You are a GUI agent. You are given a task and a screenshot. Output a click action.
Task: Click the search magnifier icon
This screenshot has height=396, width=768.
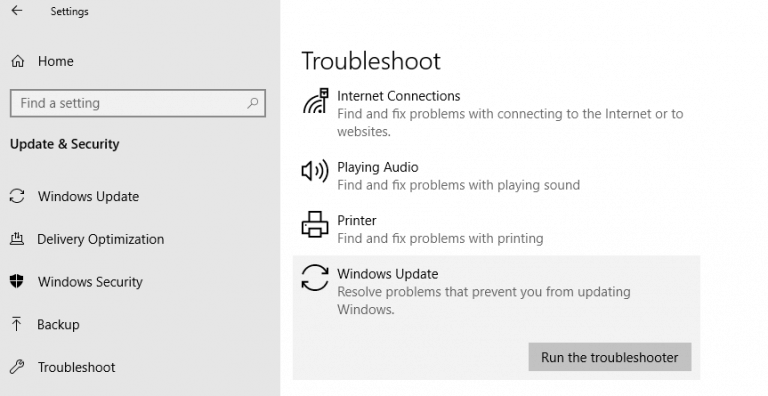point(252,103)
